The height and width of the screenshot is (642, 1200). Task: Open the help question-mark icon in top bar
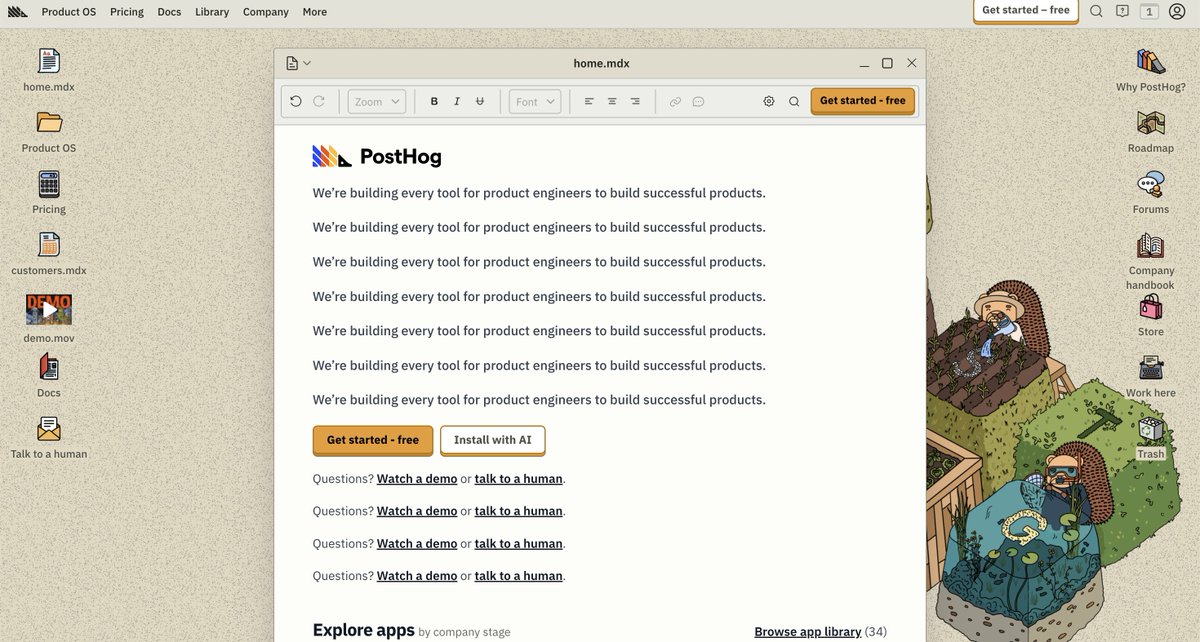click(x=1122, y=11)
